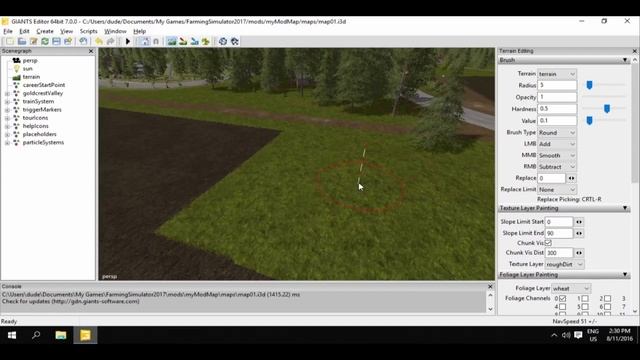Open the Scripts menu
This screenshot has width=640, height=360.
point(89,31)
